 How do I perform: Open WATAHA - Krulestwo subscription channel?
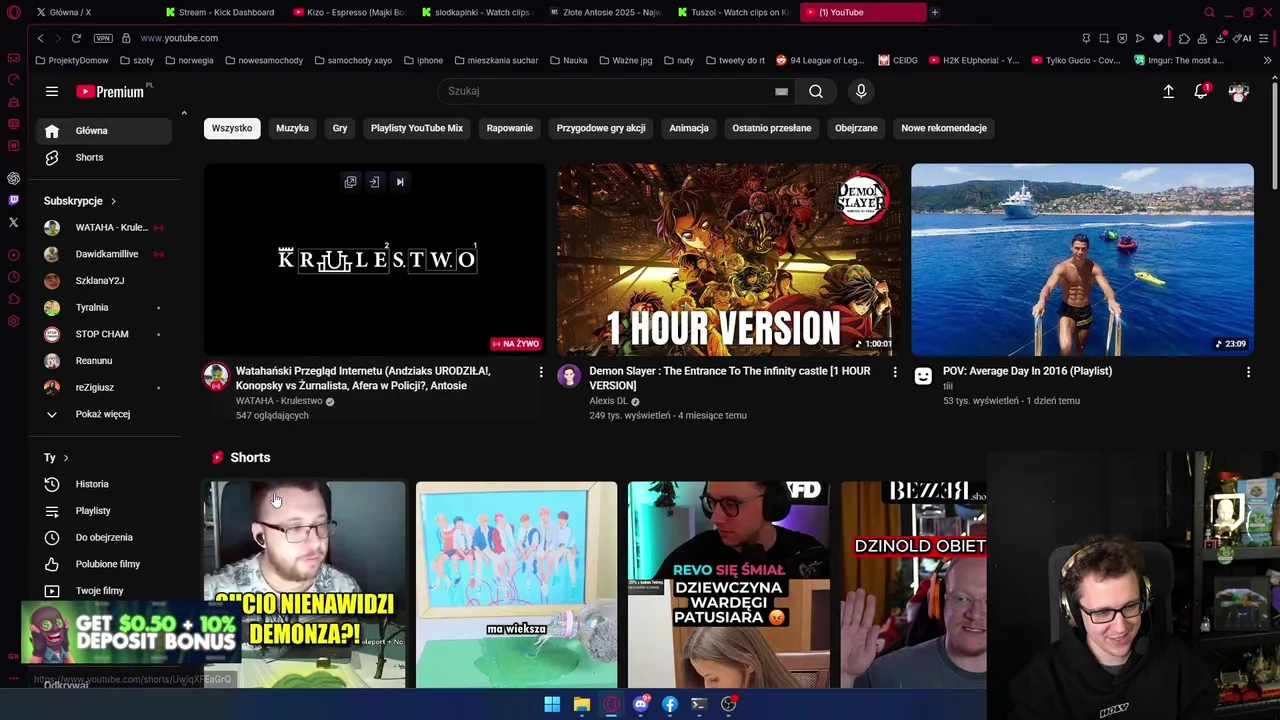[x=104, y=228]
